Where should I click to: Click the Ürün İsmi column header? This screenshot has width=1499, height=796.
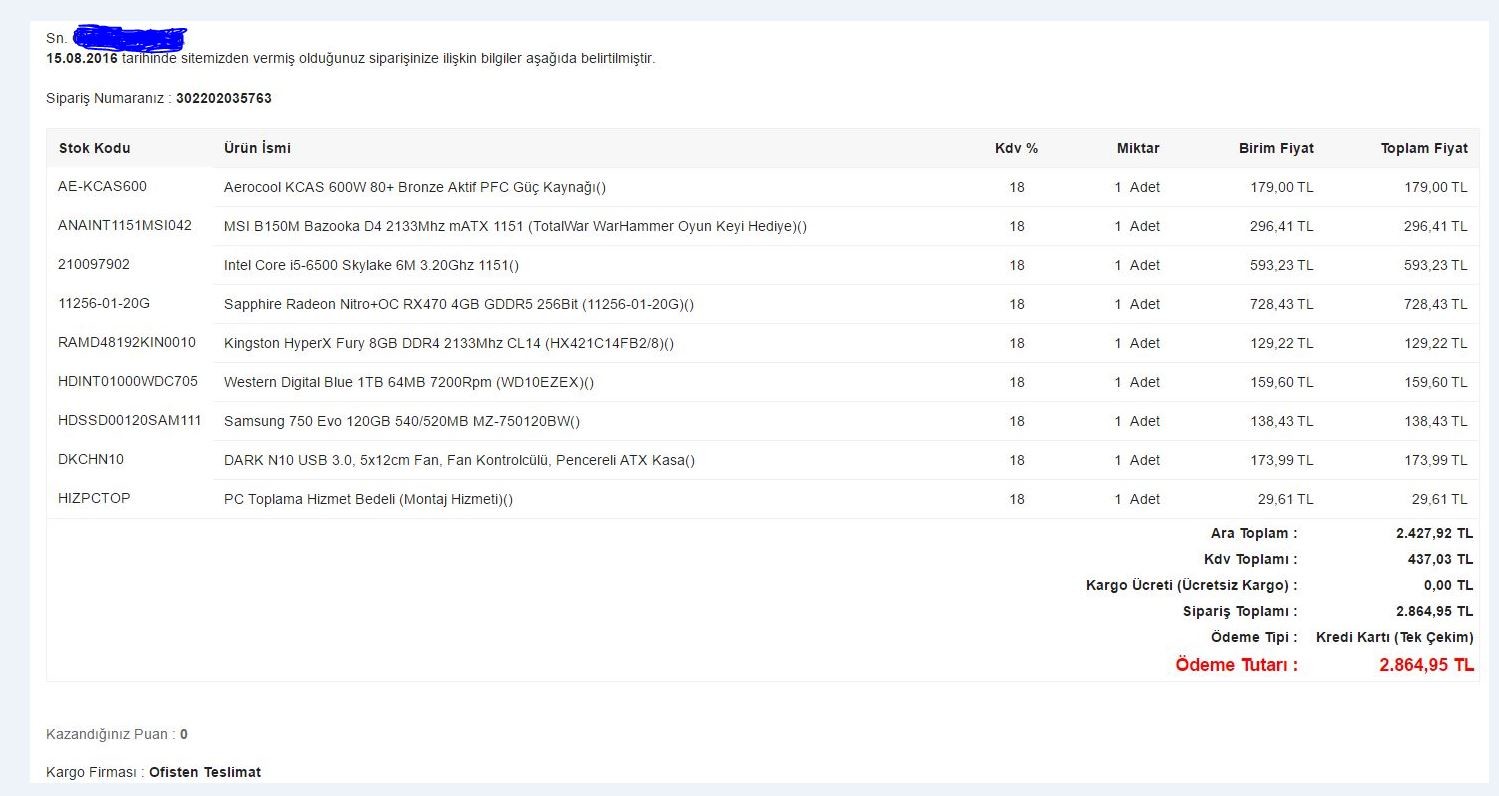(257, 148)
